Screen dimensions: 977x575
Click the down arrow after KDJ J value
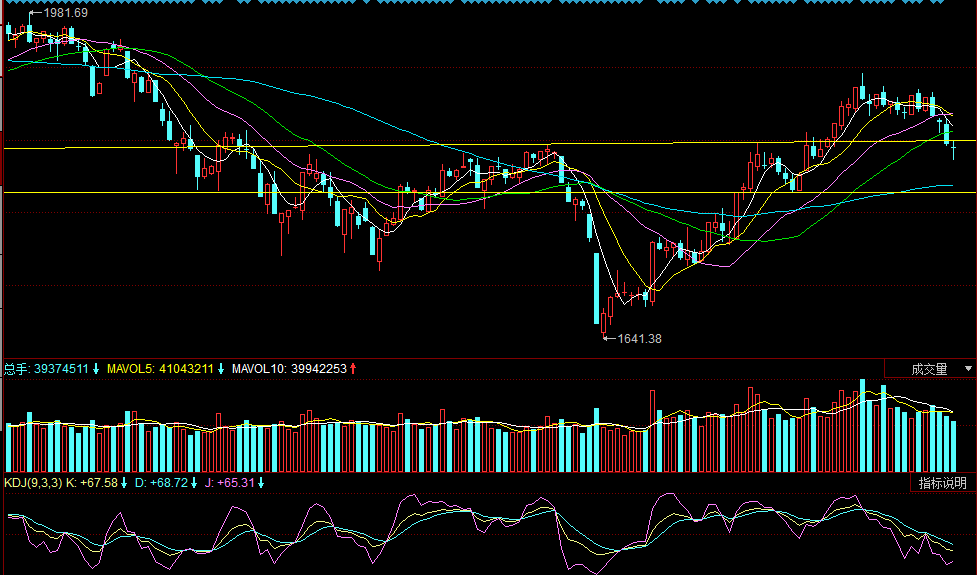(x=261, y=483)
